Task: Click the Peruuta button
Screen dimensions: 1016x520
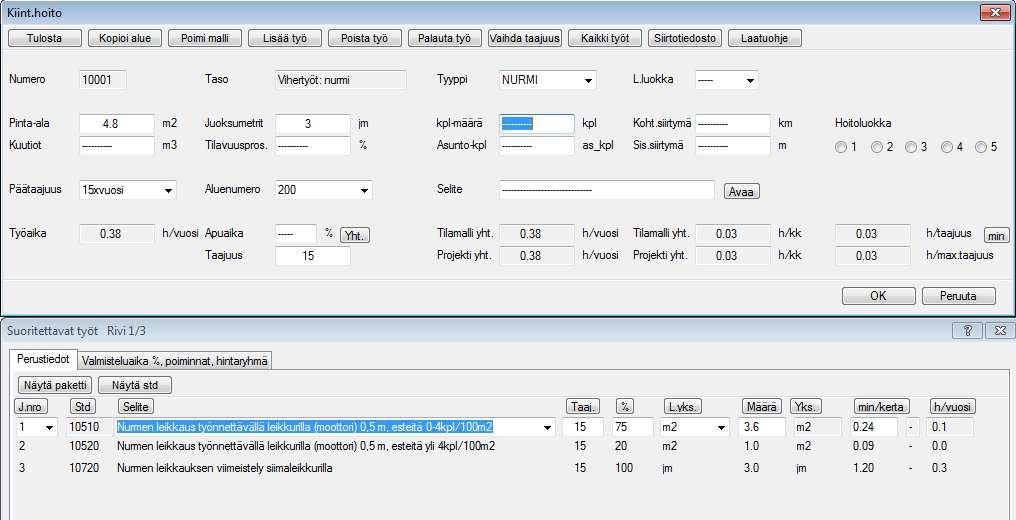Action: [958, 296]
